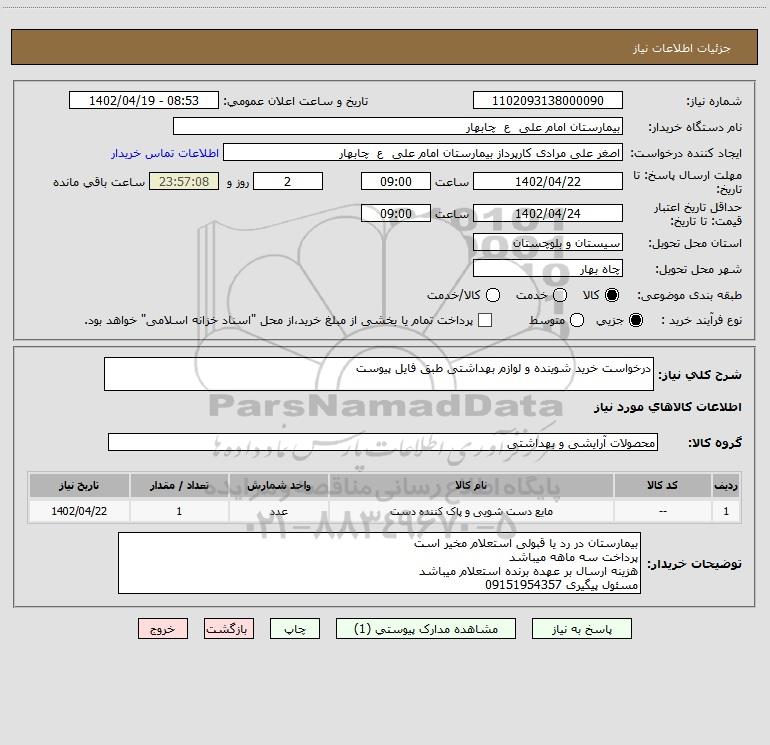Screen dimensions: 770x745
Task: Click the اطلاعات کالاهای مورد نیاز section heading
Action: tap(667, 407)
